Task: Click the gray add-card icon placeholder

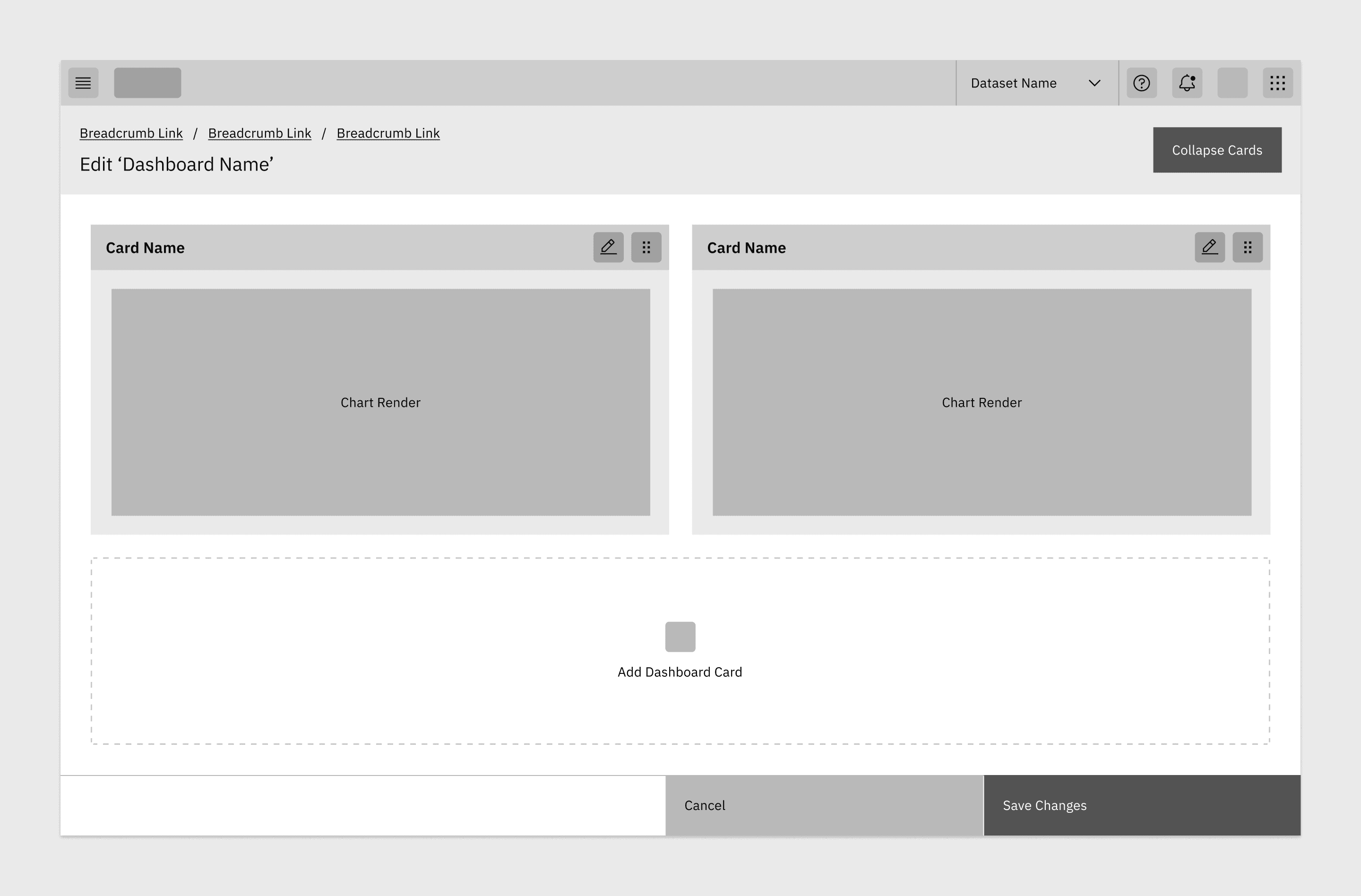Action: [x=680, y=637]
